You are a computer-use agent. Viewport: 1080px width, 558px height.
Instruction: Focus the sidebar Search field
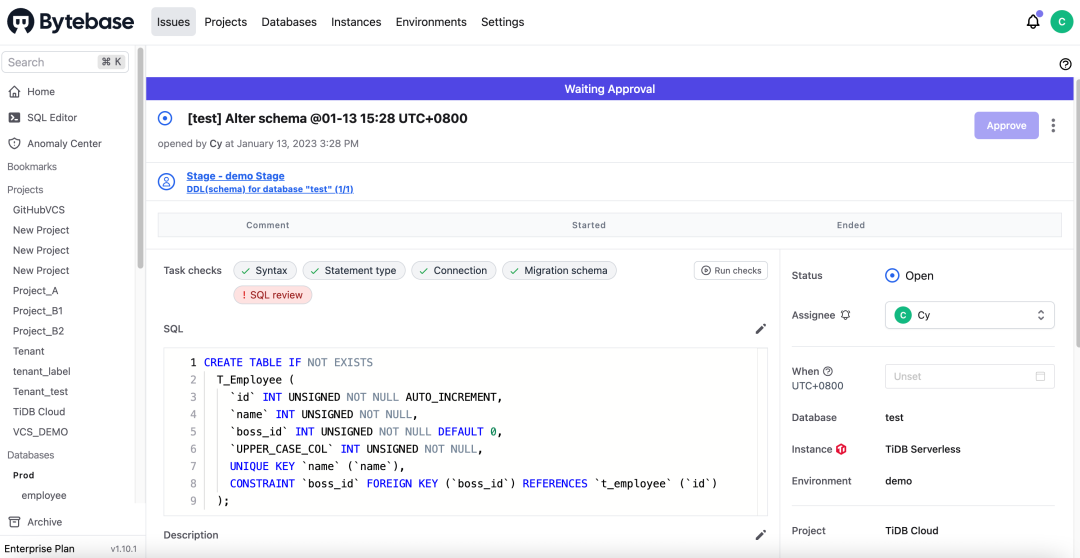point(65,62)
